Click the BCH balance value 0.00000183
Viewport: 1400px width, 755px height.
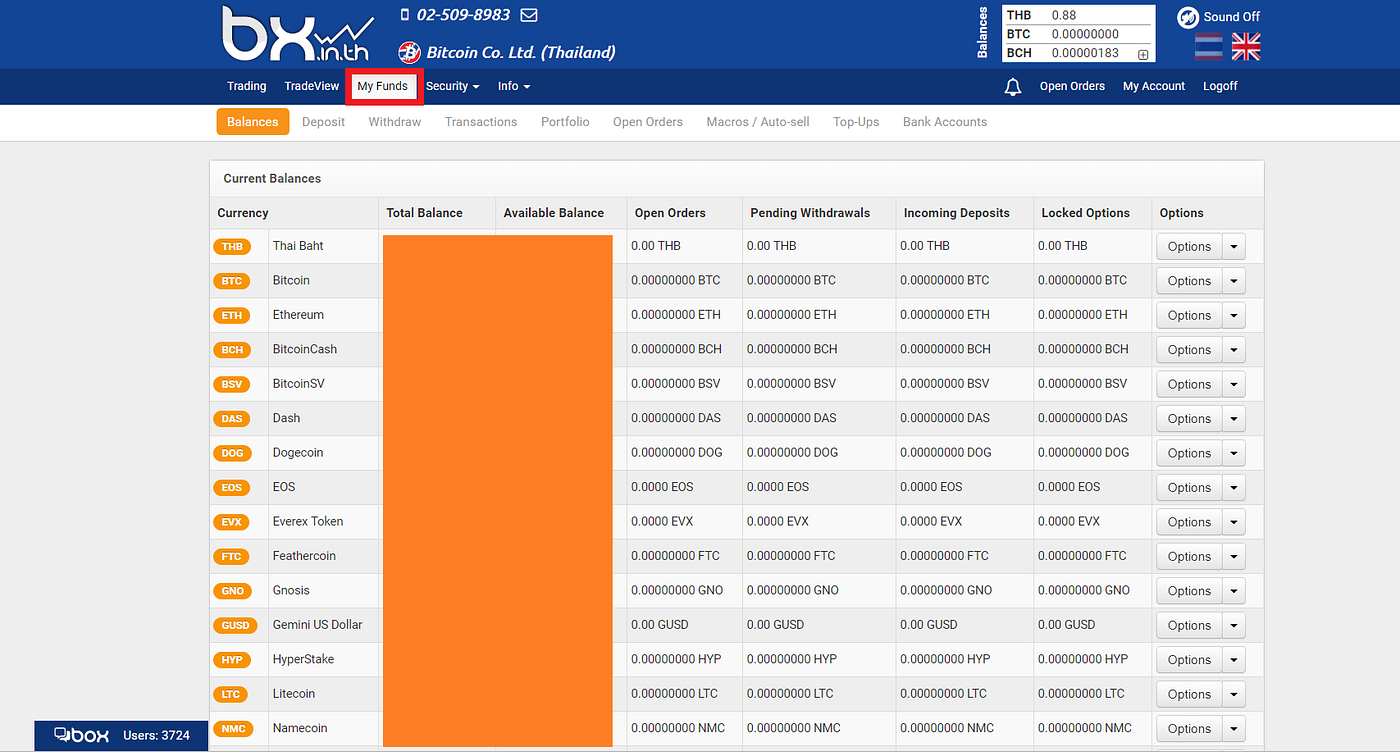click(x=1085, y=53)
